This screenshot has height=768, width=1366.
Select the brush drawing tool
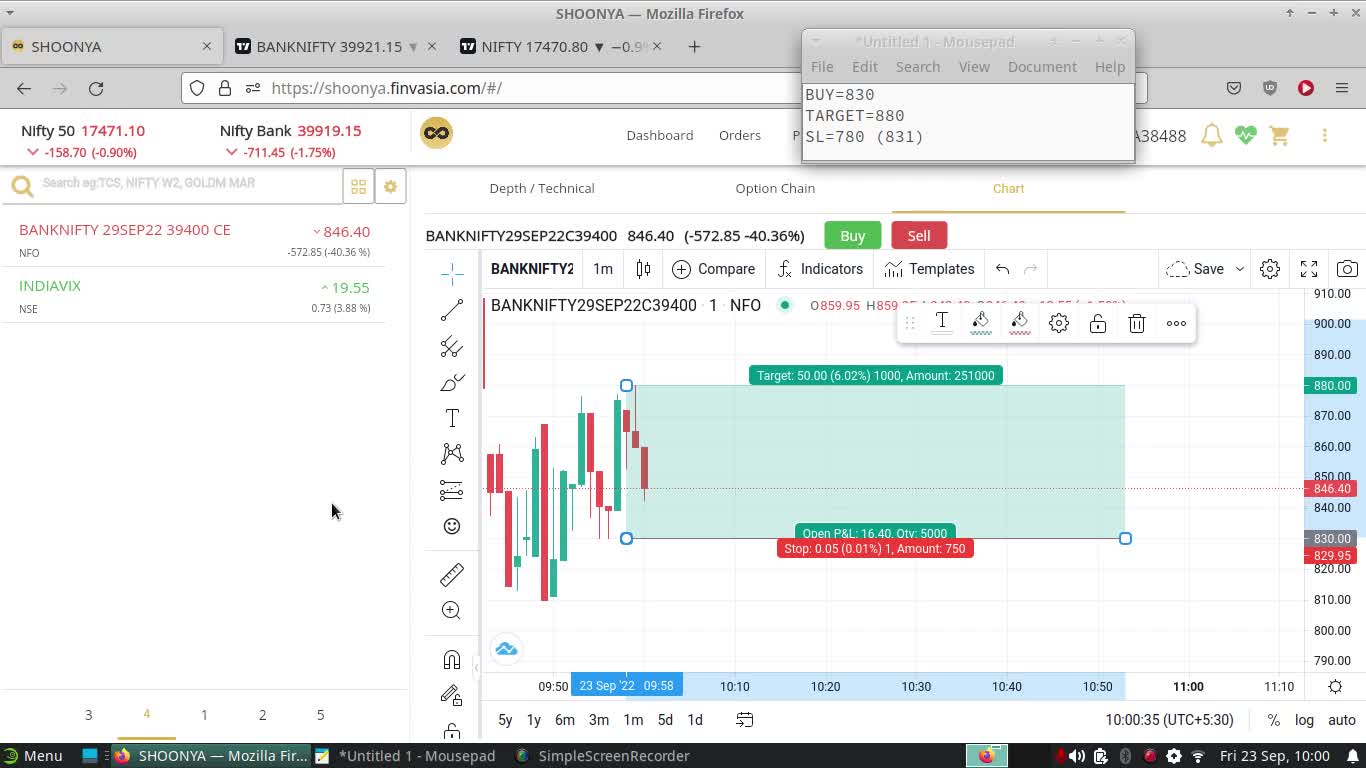point(452,383)
